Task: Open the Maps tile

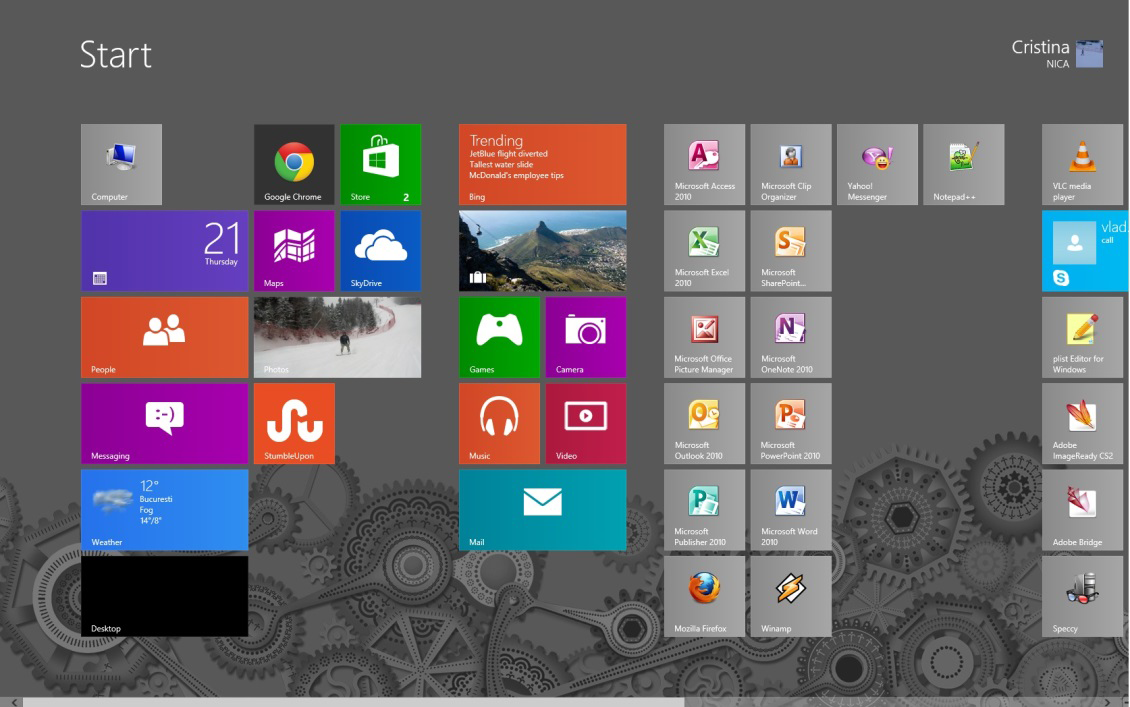Action: pos(294,251)
